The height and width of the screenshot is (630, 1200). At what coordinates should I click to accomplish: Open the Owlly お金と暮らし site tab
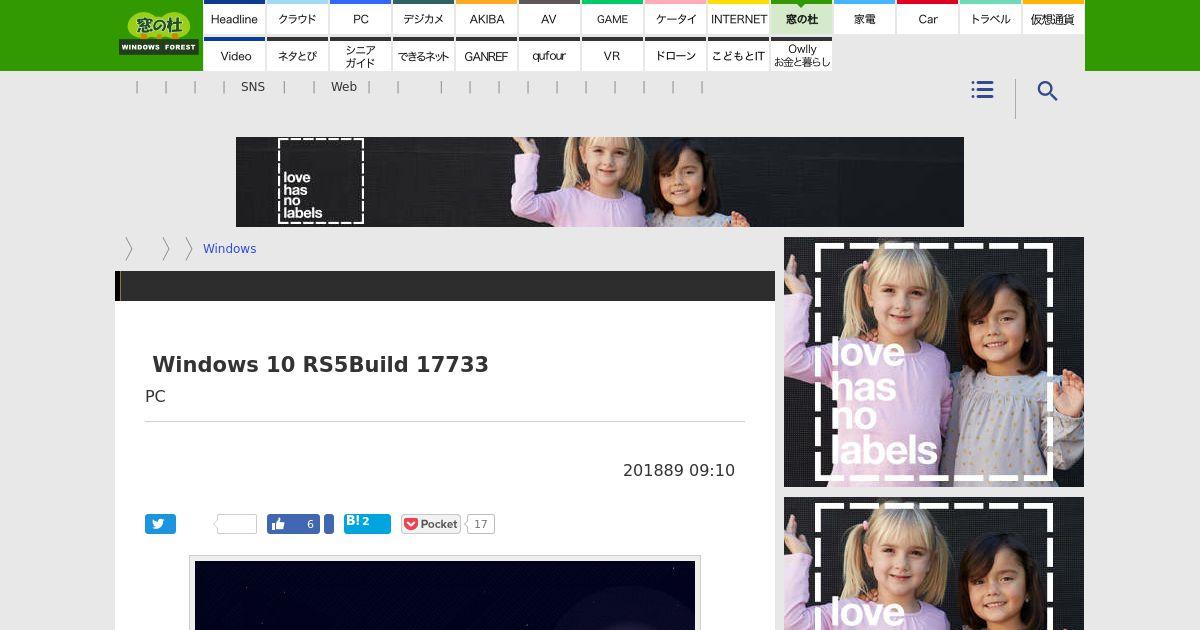point(801,55)
